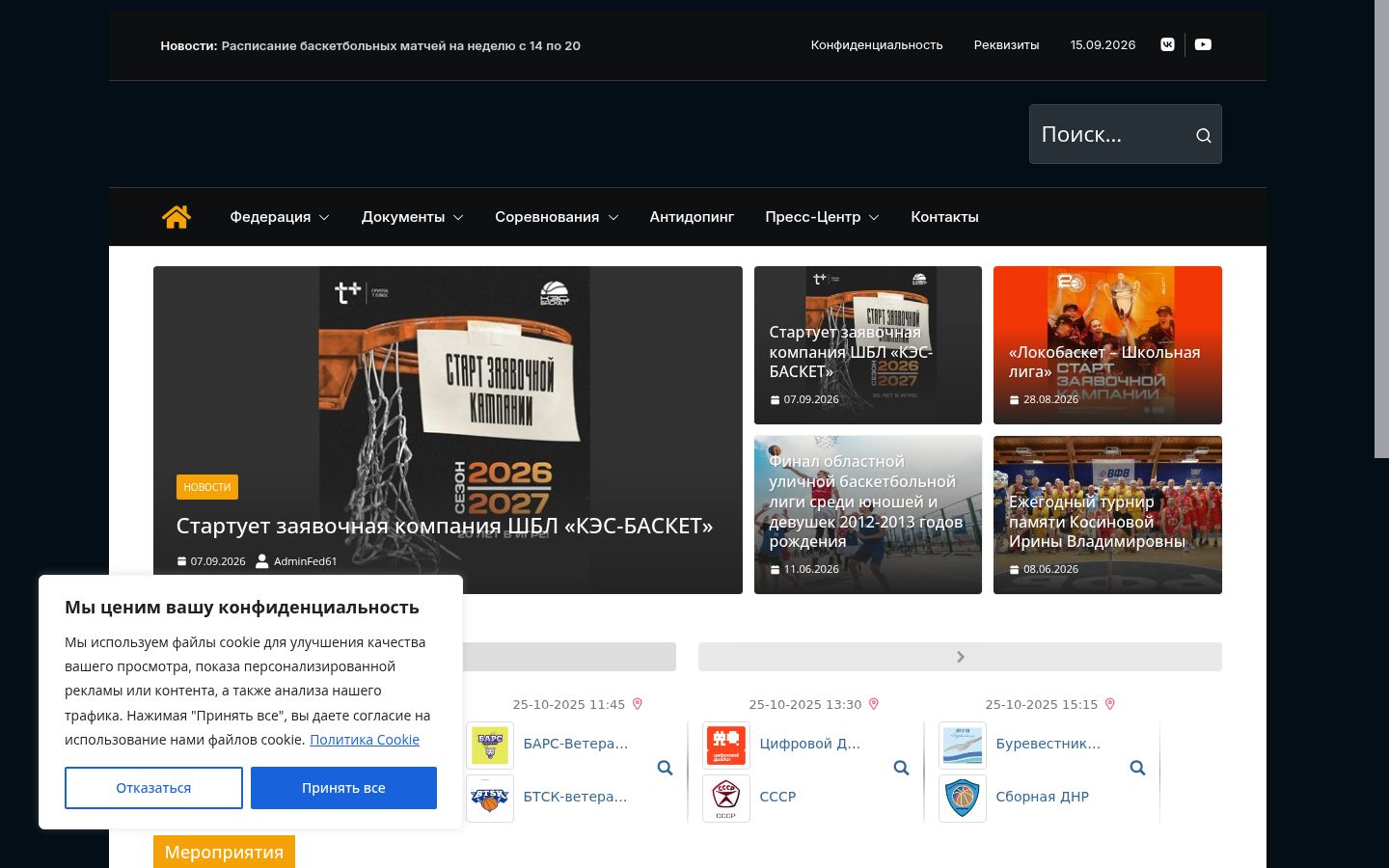Click the orange НОВОСТИ category tag

pos(207,487)
